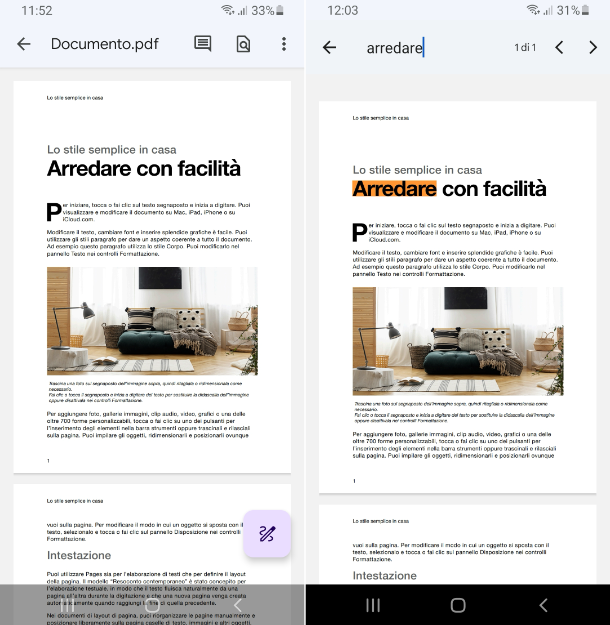Tap Wi-Fi icon in left status bar
Viewport: 610px width, 625px height.
(x=228, y=10)
